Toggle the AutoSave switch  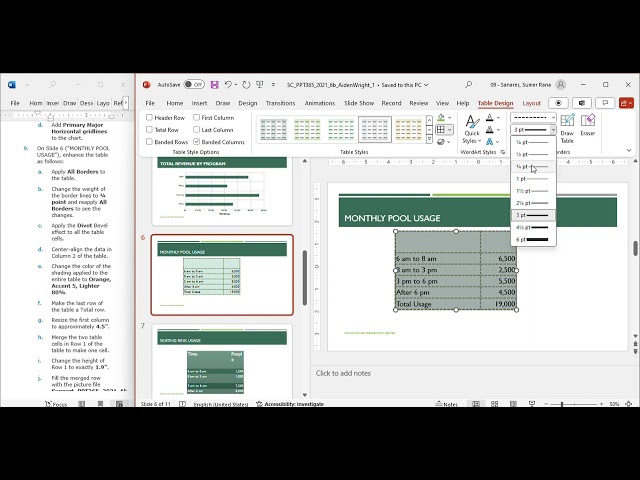point(194,84)
